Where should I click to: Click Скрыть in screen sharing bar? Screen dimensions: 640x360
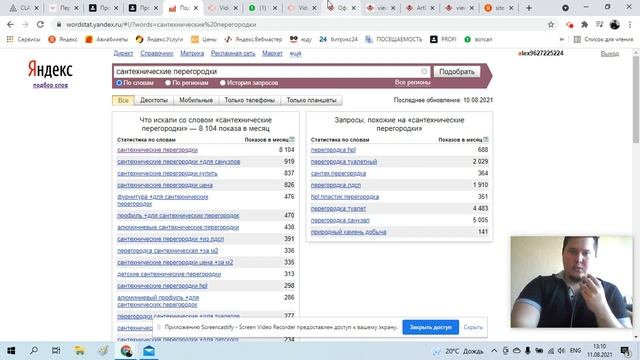473,327
